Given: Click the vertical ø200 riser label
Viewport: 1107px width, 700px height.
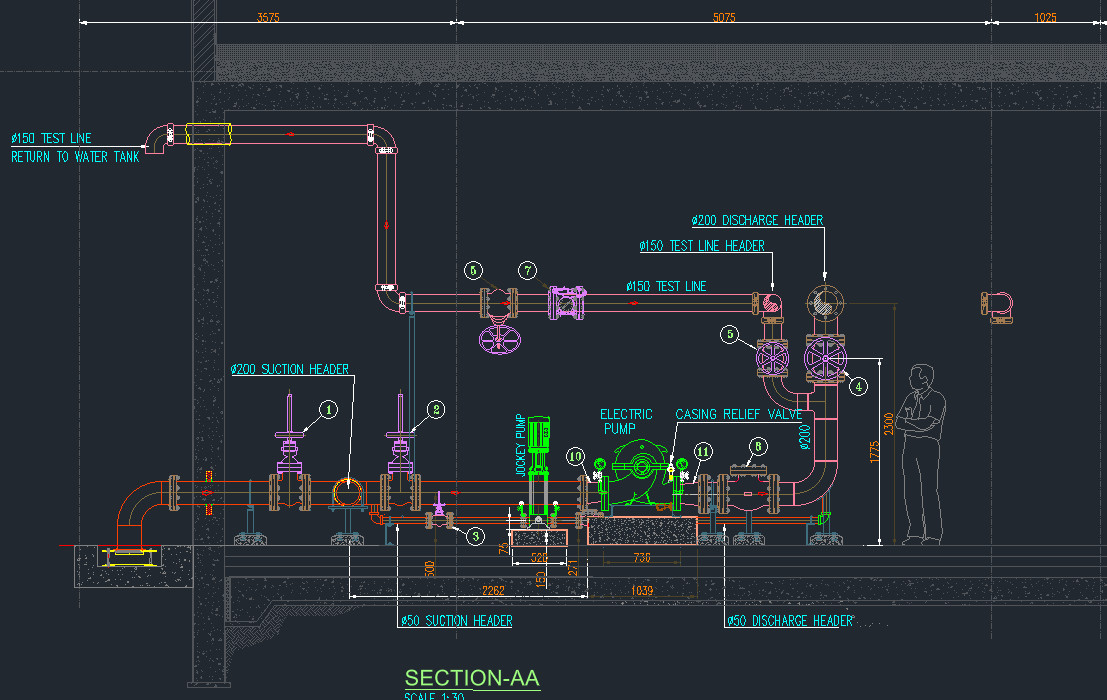Looking at the screenshot, I should point(805,437).
